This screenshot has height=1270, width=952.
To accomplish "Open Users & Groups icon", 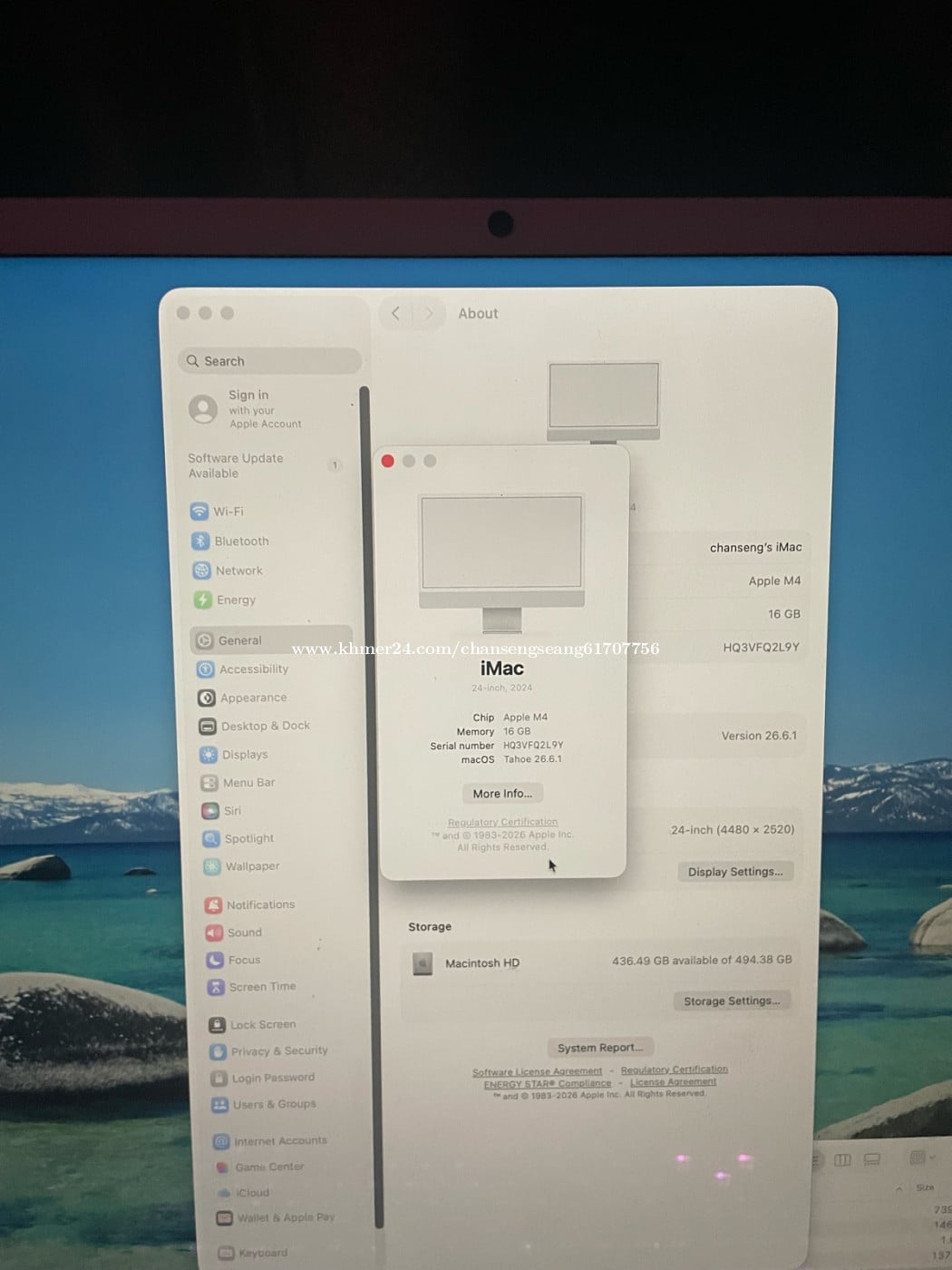I will coord(219,1105).
